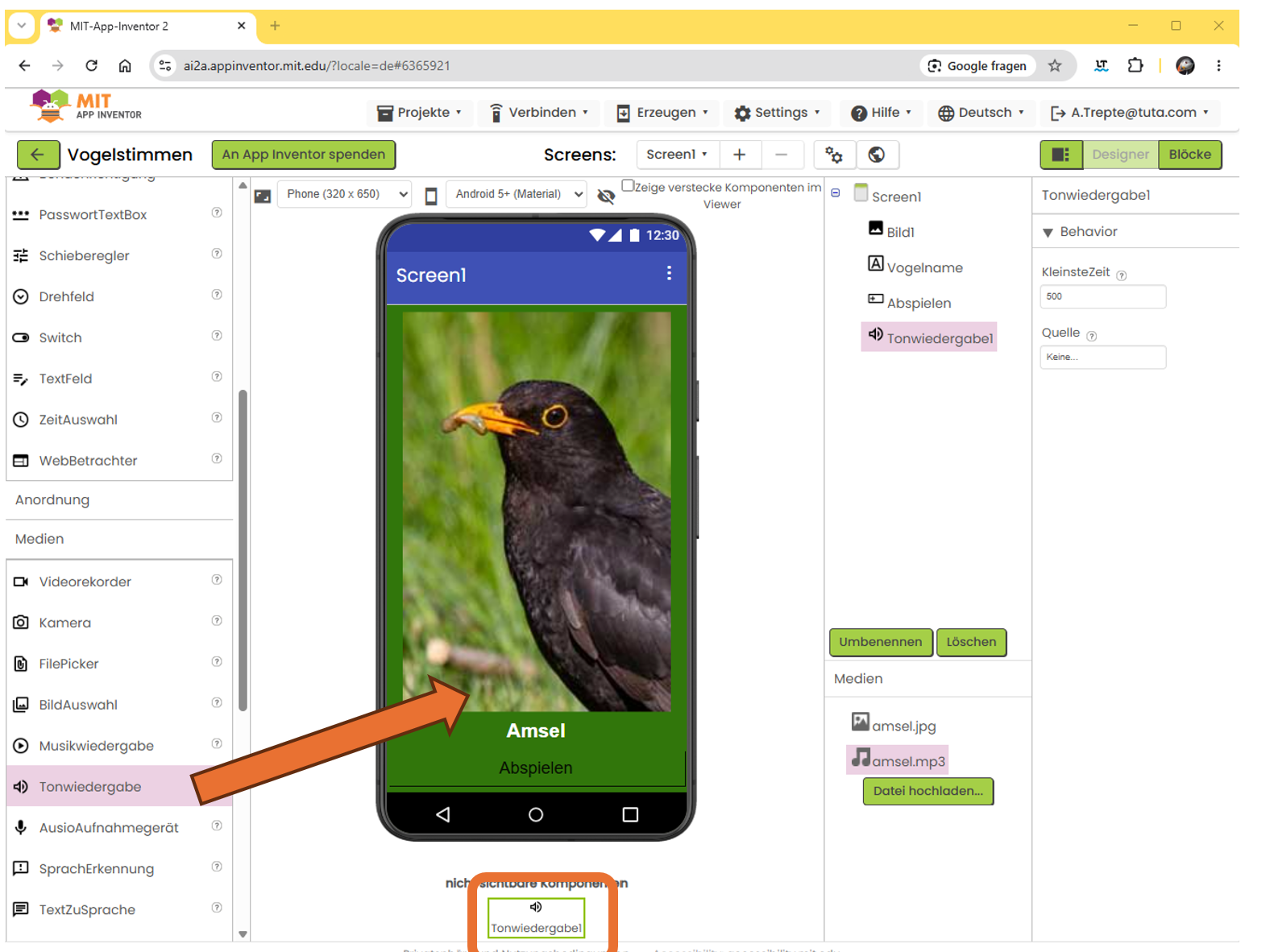Show help for KleinsteZeit property
The height and width of the screenshot is (952, 1270).
tap(1122, 275)
